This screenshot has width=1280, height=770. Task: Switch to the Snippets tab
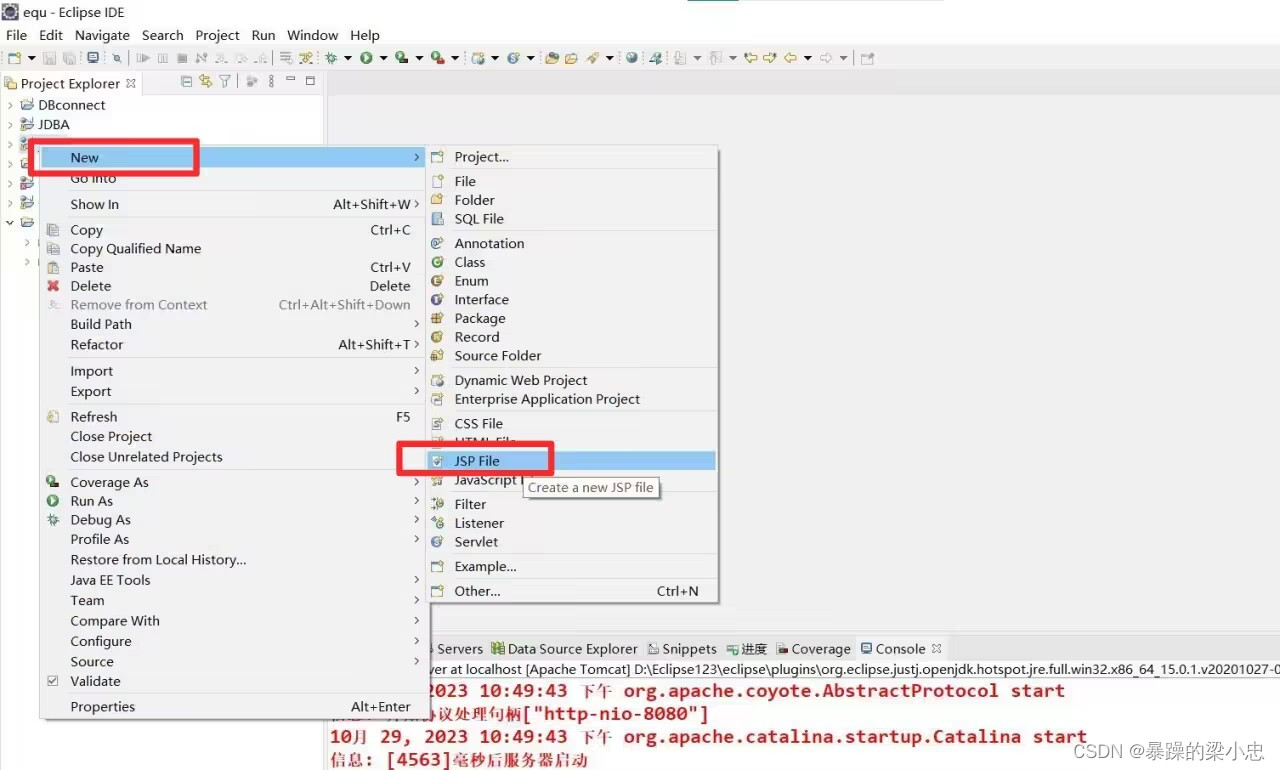tap(682, 649)
